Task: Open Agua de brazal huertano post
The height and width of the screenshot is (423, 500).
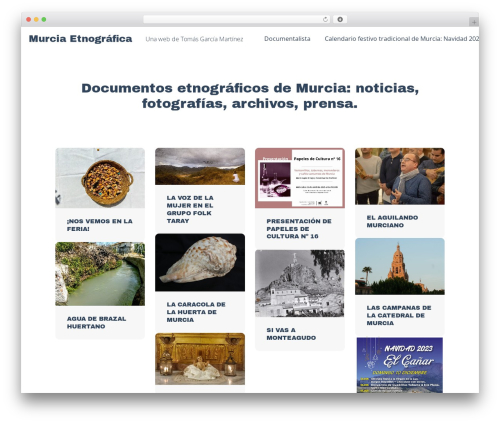Action: pyautogui.click(x=96, y=323)
